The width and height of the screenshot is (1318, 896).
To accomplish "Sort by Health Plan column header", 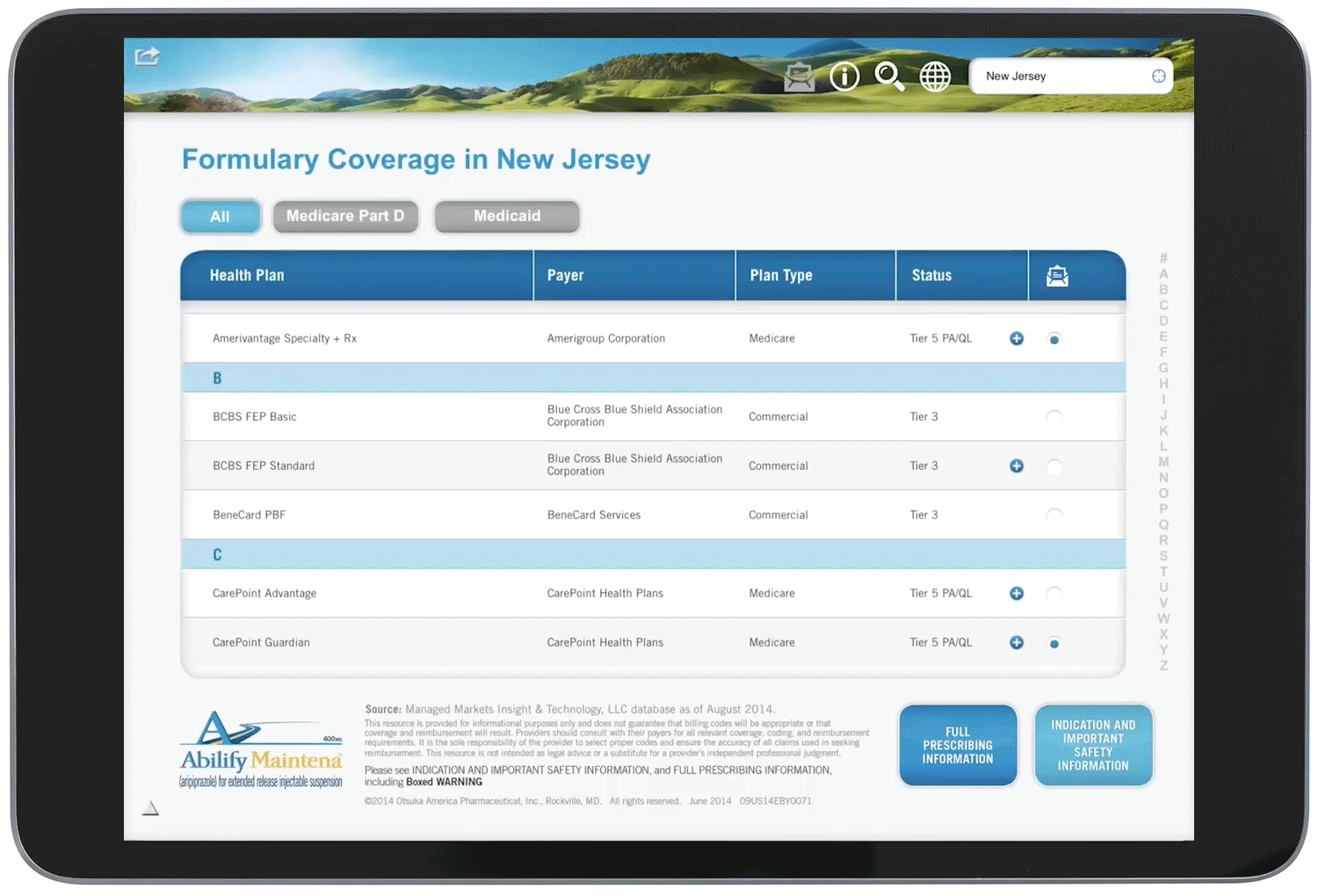I will tap(357, 276).
